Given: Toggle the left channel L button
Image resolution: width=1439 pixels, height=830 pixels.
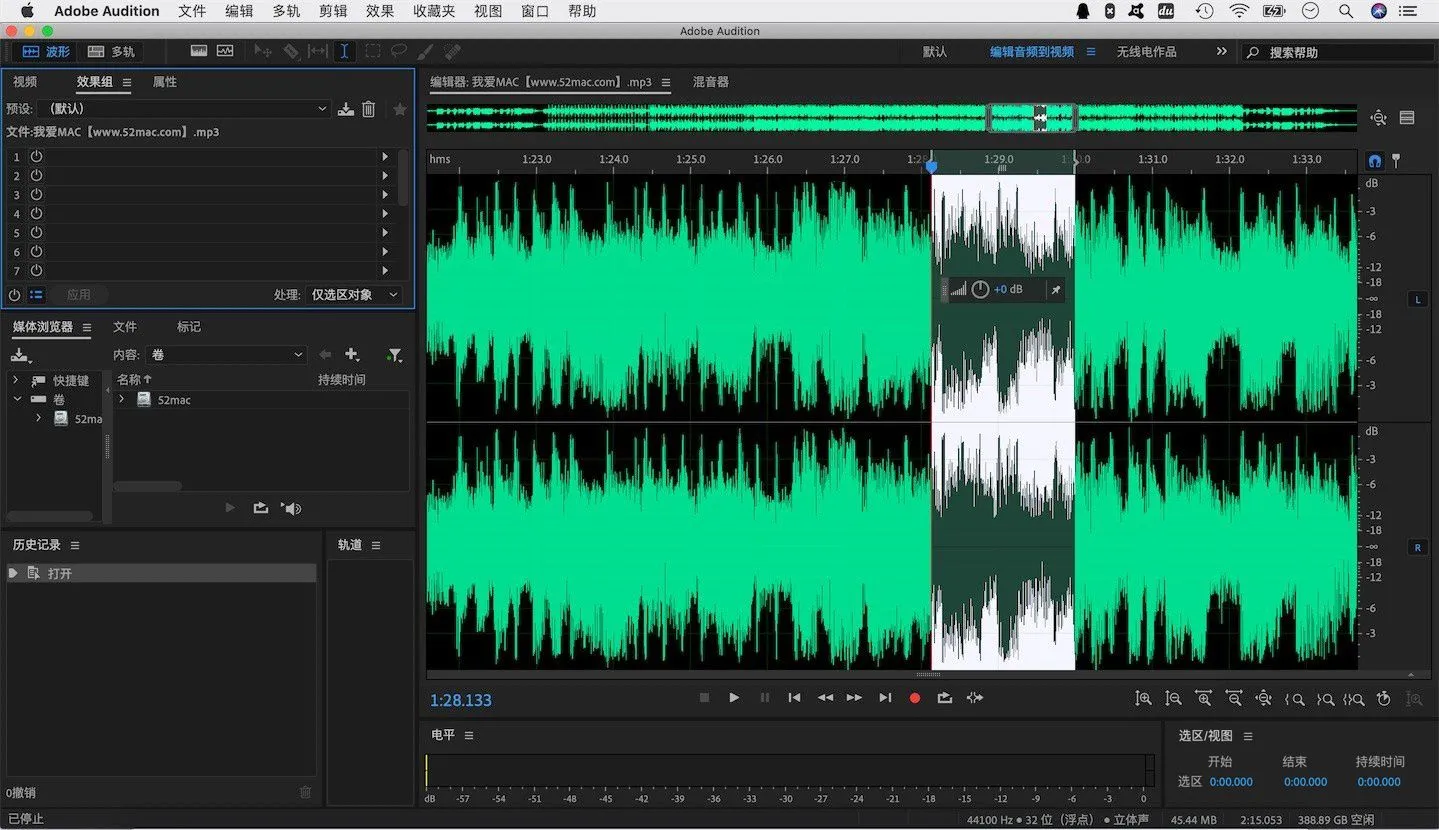Looking at the screenshot, I should [x=1417, y=299].
